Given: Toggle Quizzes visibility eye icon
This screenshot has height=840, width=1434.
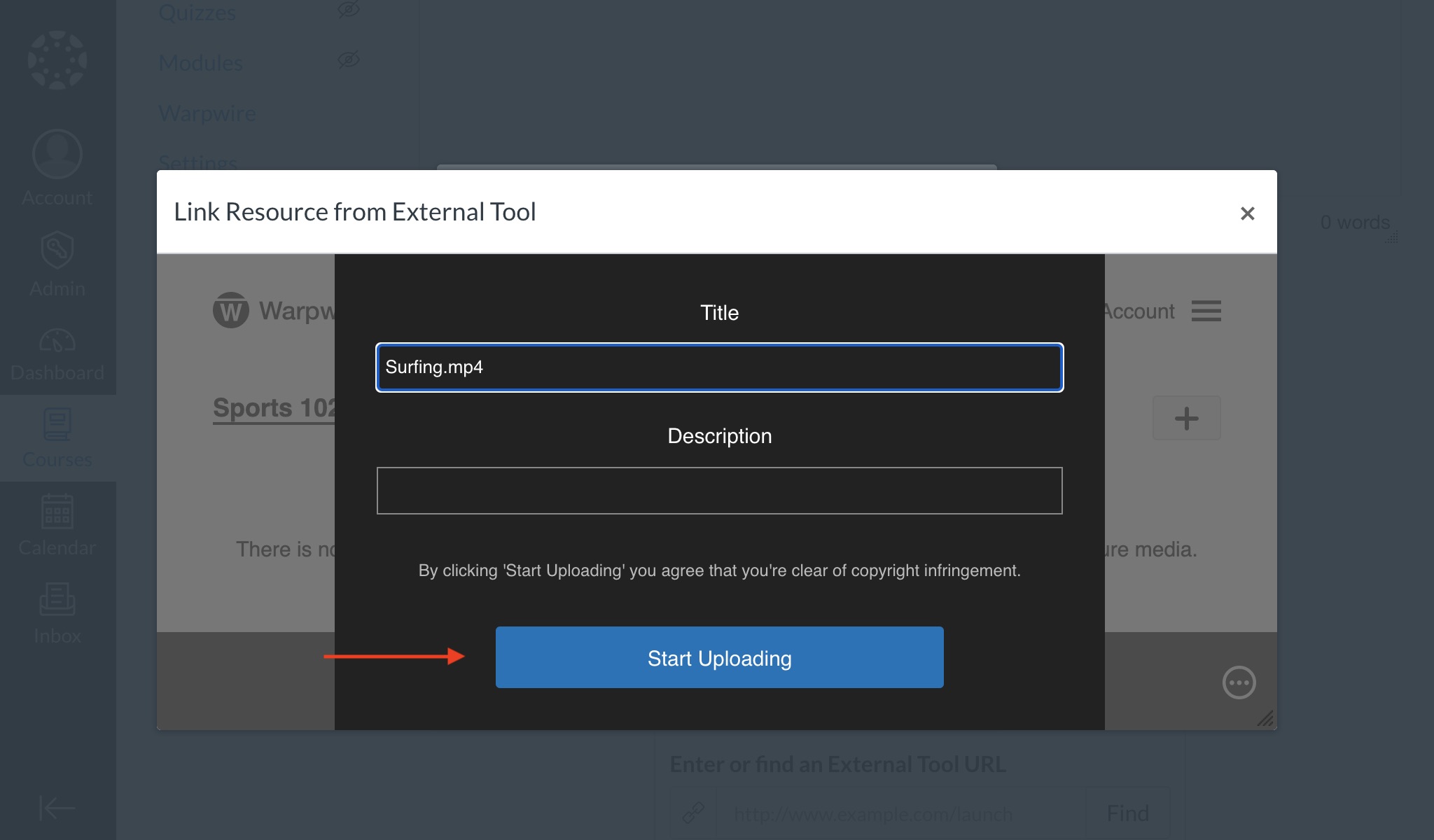Looking at the screenshot, I should click(x=348, y=10).
